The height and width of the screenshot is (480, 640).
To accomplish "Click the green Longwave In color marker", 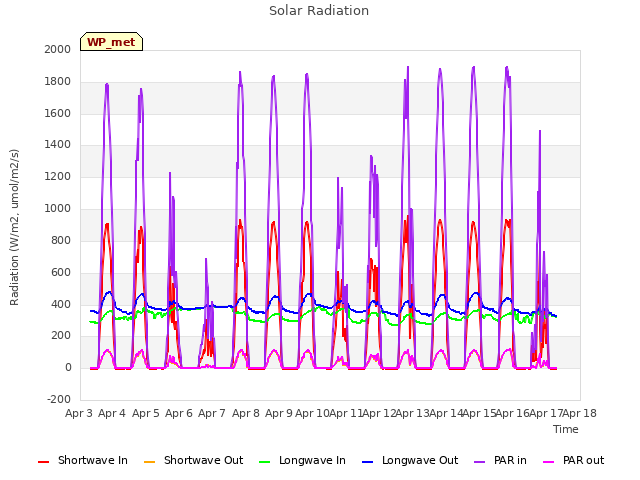I will point(265,462).
